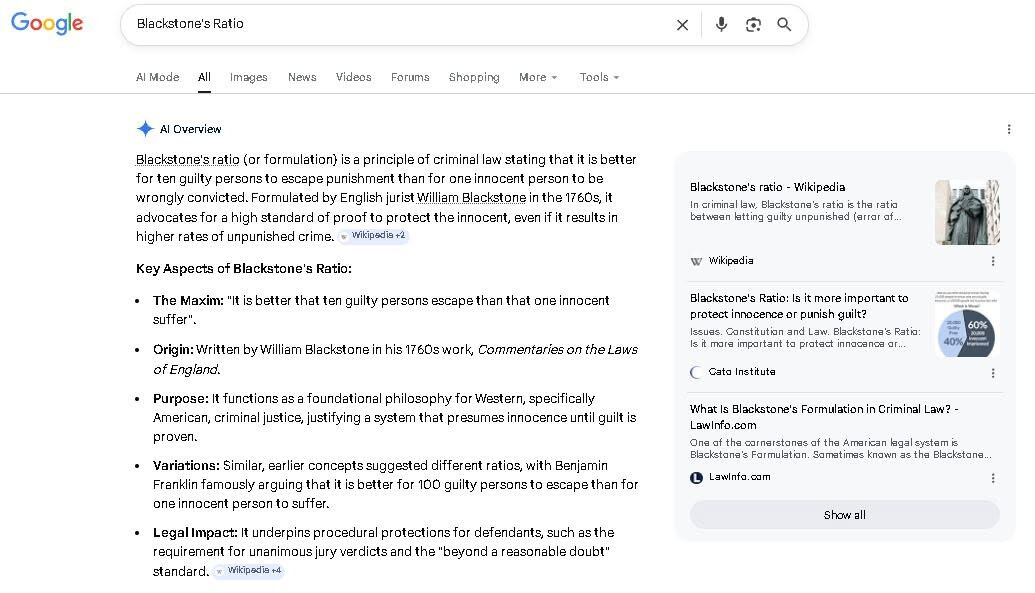Expand the More search filters dropdown
Viewport: 1035px width, 593px height.
tap(538, 77)
